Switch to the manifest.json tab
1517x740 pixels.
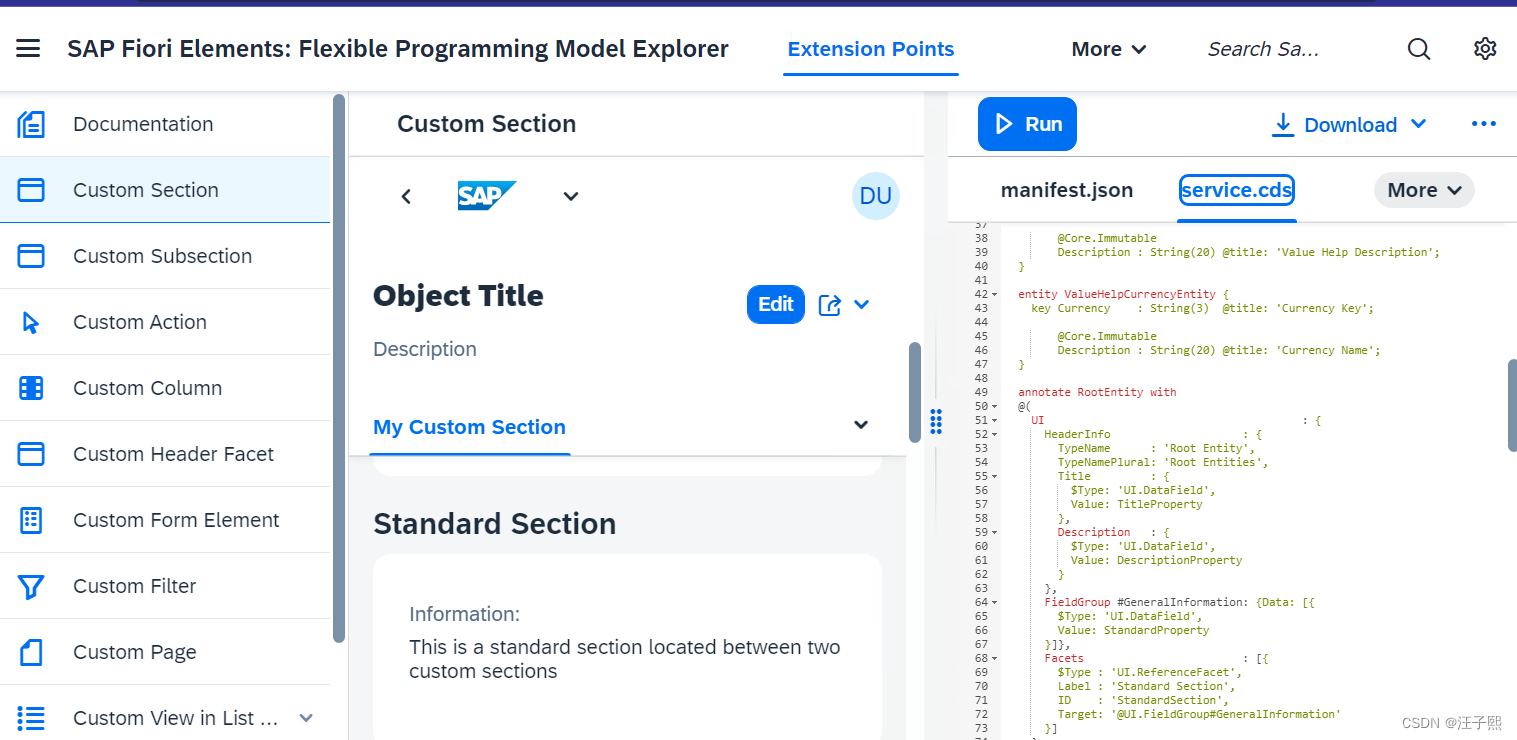point(1067,190)
